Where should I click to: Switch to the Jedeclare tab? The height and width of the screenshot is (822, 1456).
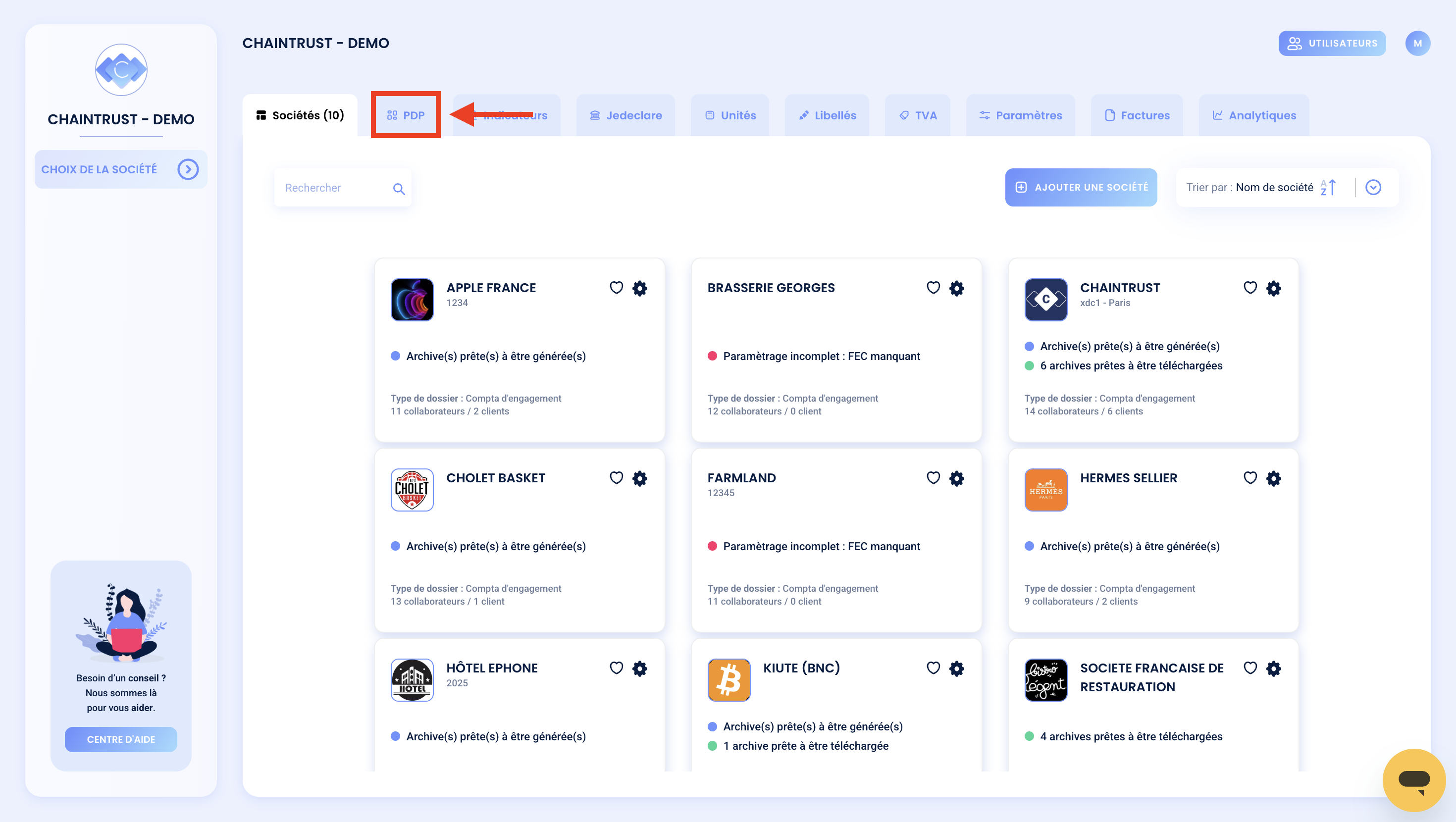click(625, 115)
